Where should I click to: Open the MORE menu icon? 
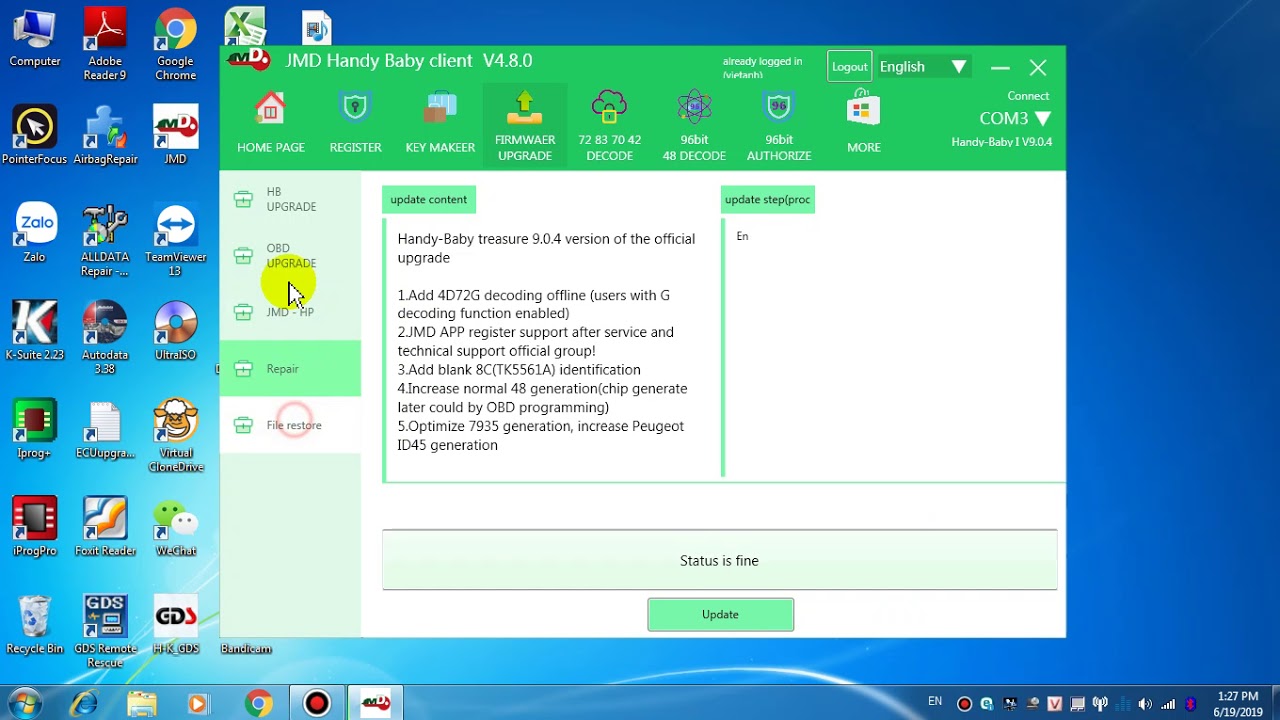864,107
